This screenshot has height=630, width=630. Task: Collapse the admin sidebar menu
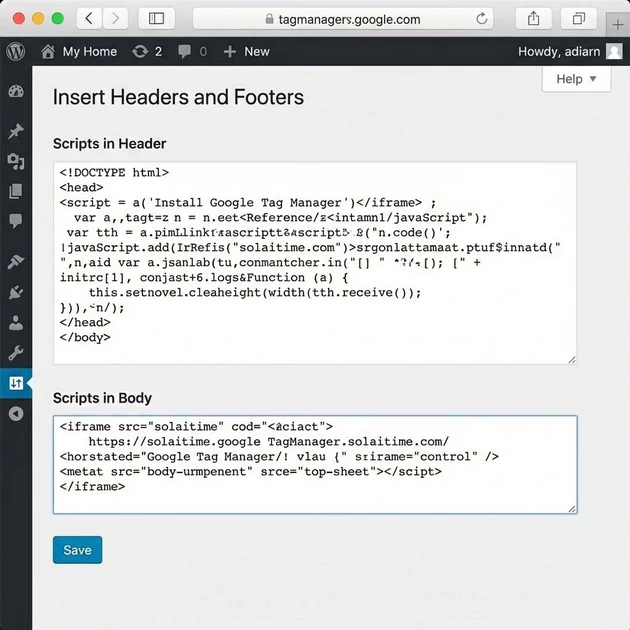16,414
